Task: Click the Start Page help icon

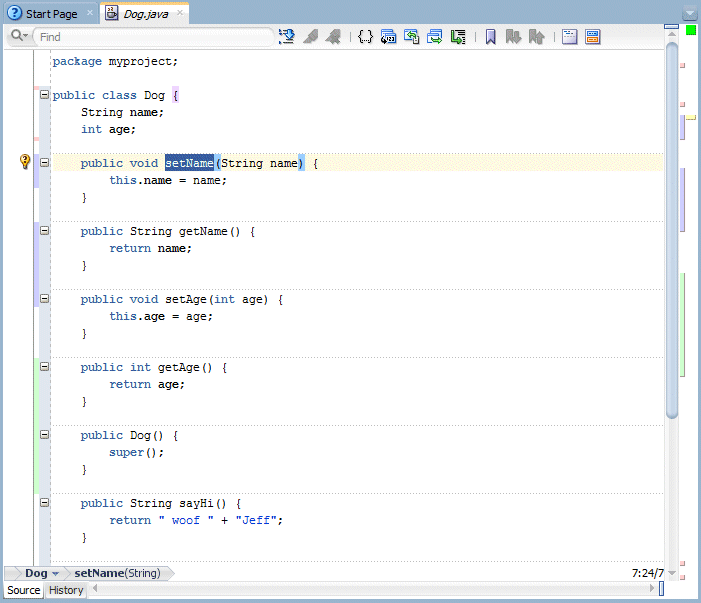Action: point(15,13)
